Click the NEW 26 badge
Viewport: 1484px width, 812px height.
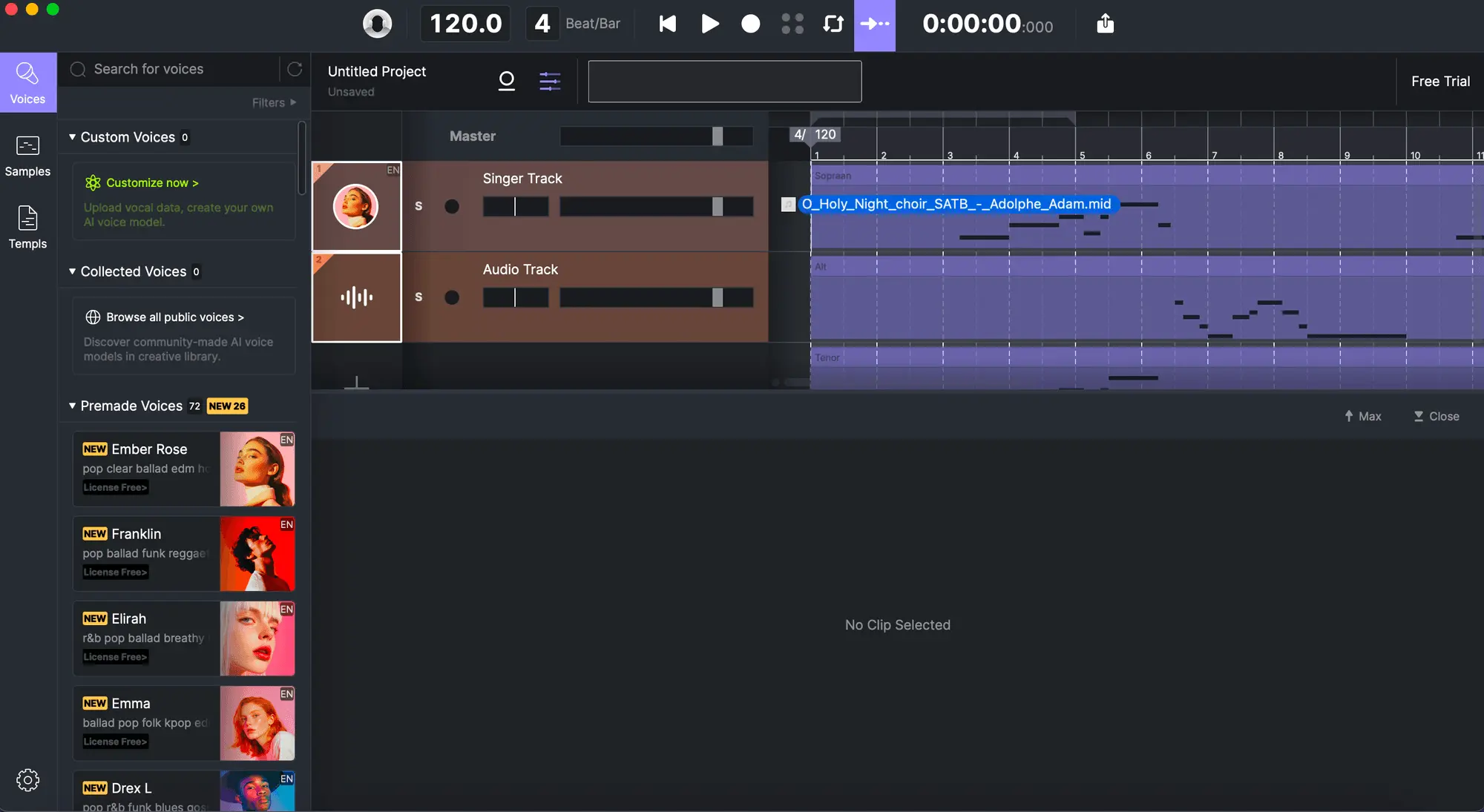point(227,406)
